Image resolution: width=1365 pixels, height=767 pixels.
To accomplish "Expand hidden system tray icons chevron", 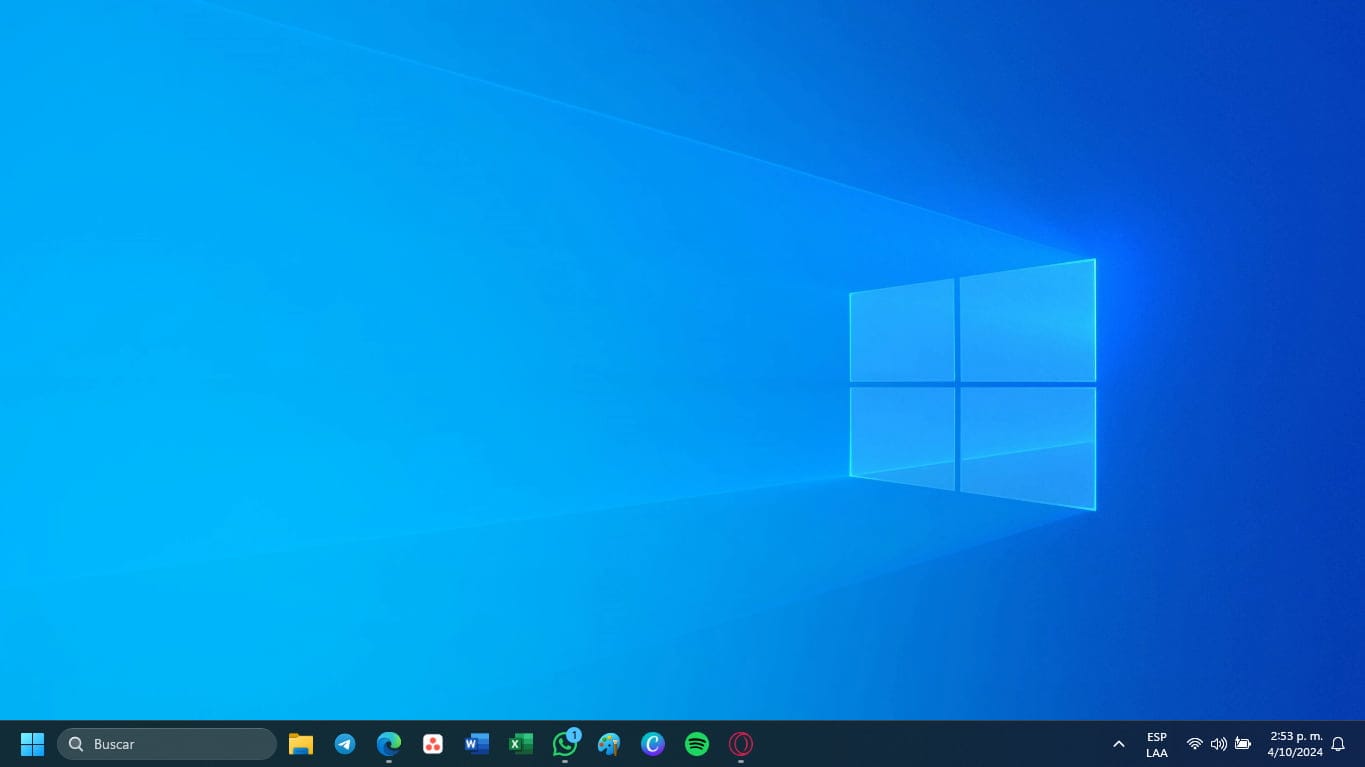I will (x=1119, y=744).
